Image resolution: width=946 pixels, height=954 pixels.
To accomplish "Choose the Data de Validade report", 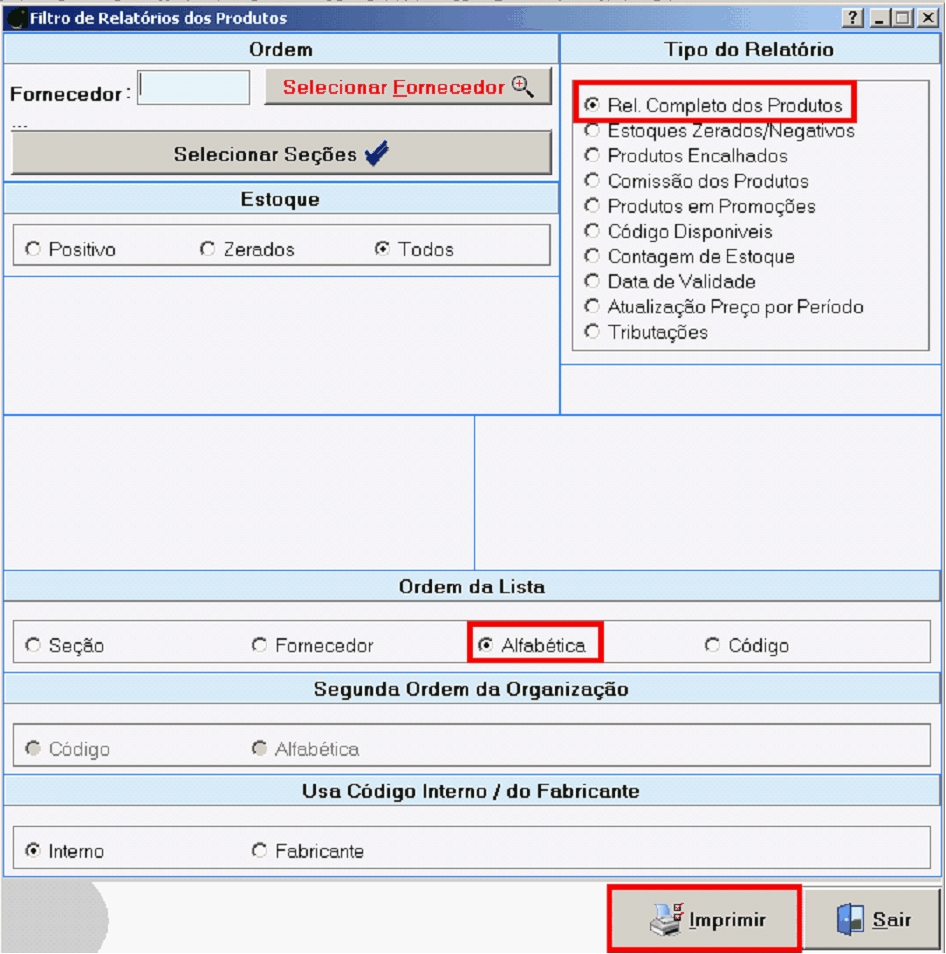I will (592, 281).
